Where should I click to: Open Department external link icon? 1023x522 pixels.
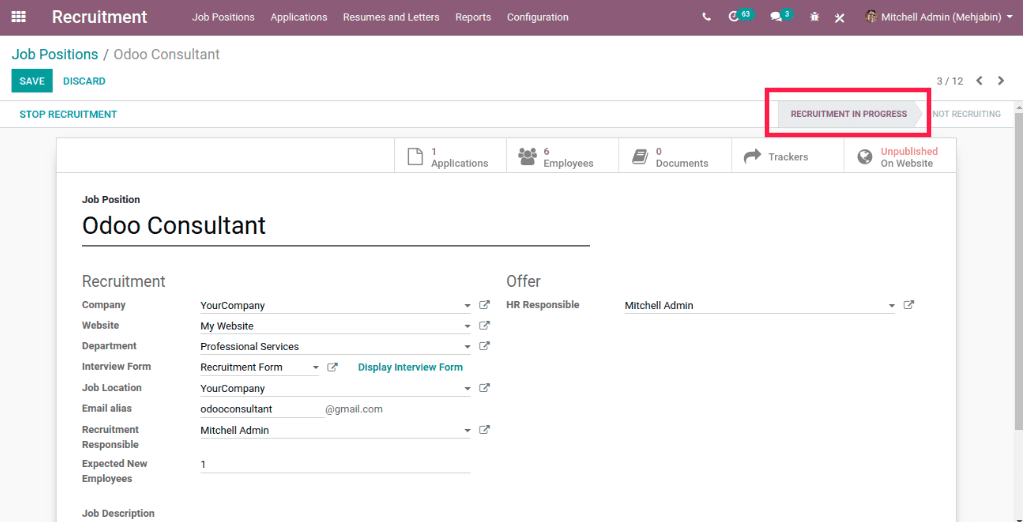(x=484, y=346)
